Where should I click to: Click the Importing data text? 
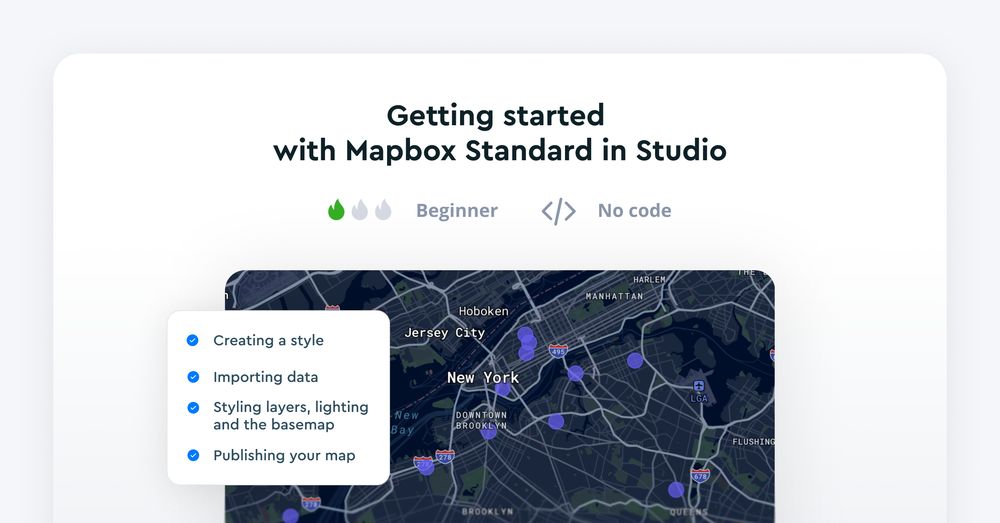(x=265, y=377)
